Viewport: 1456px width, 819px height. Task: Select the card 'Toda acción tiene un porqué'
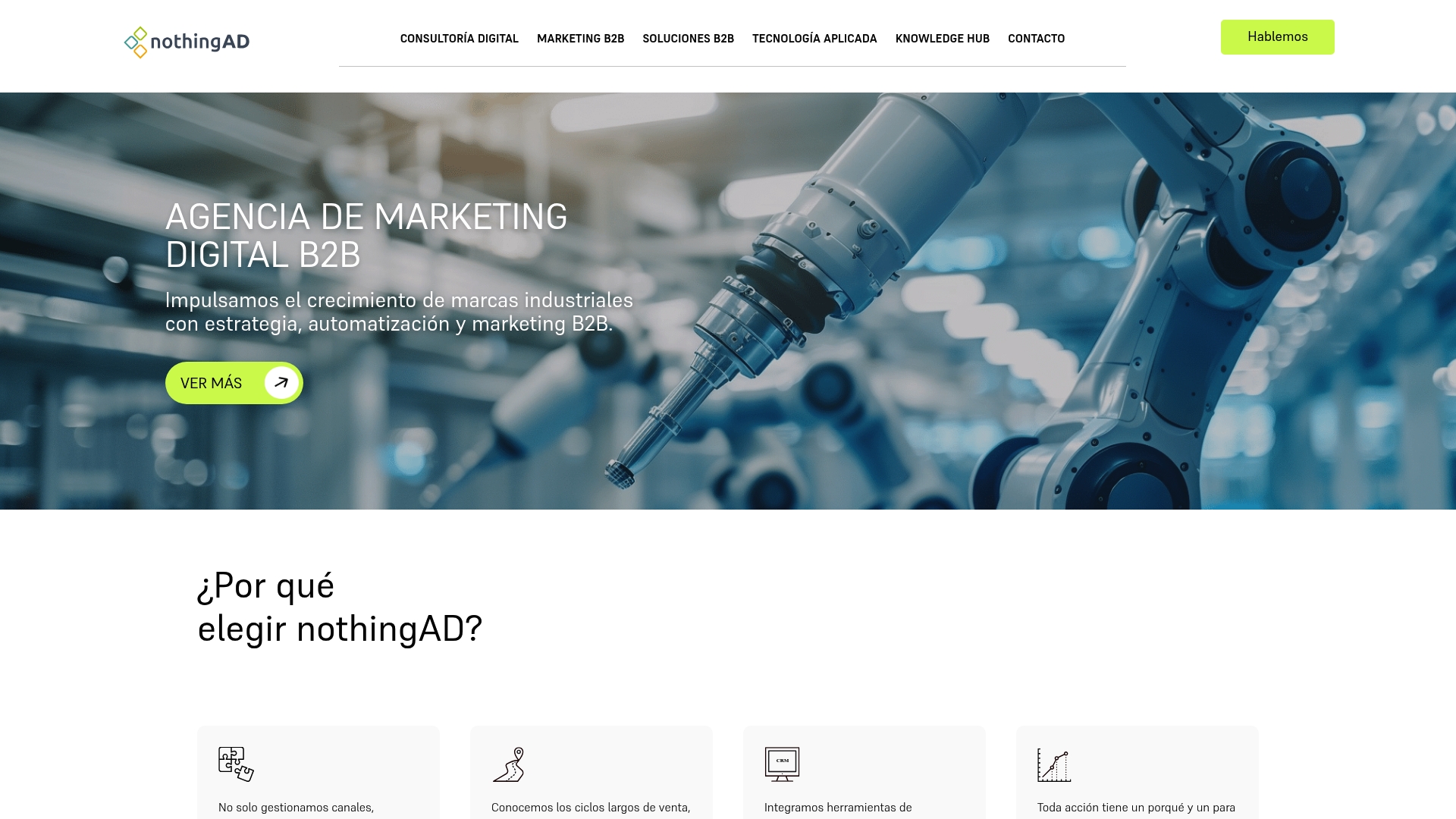pyautogui.click(x=1137, y=773)
